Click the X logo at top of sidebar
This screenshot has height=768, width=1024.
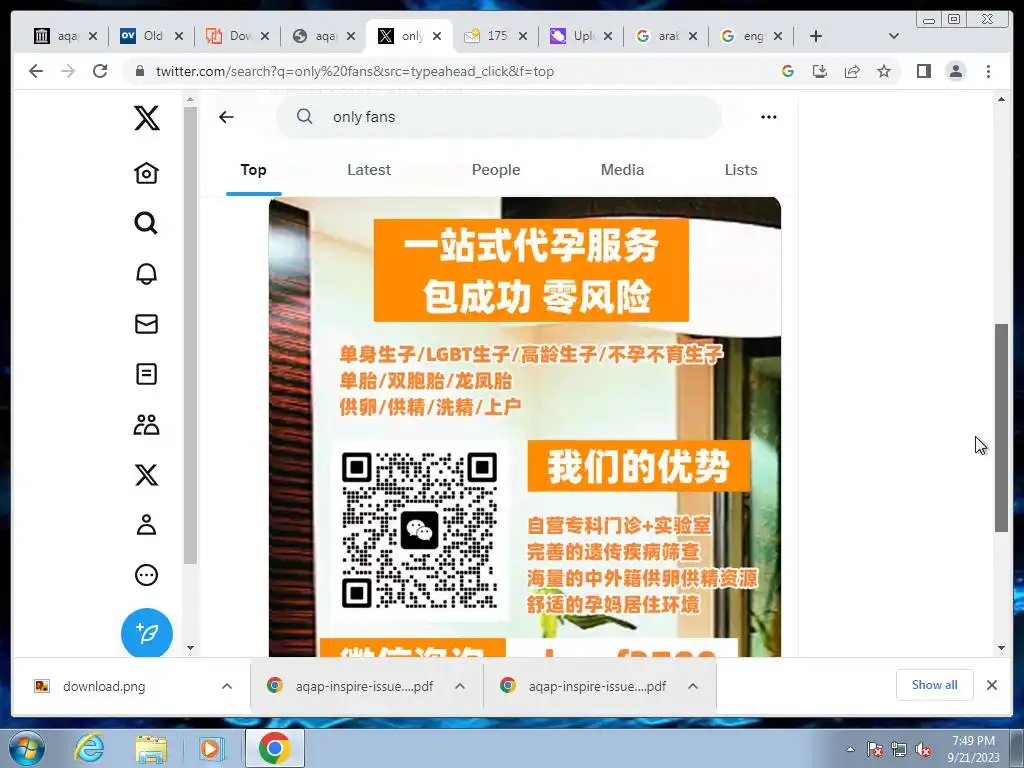[146, 118]
